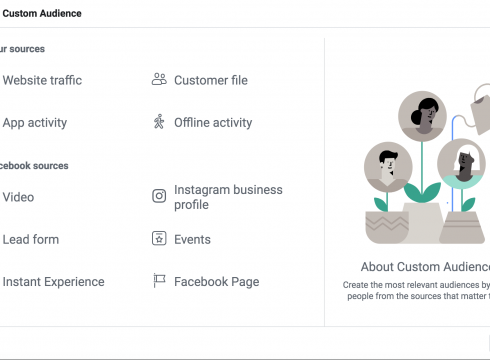Select Instant Experience source
The image size is (490, 360).
(x=53, y=282)
